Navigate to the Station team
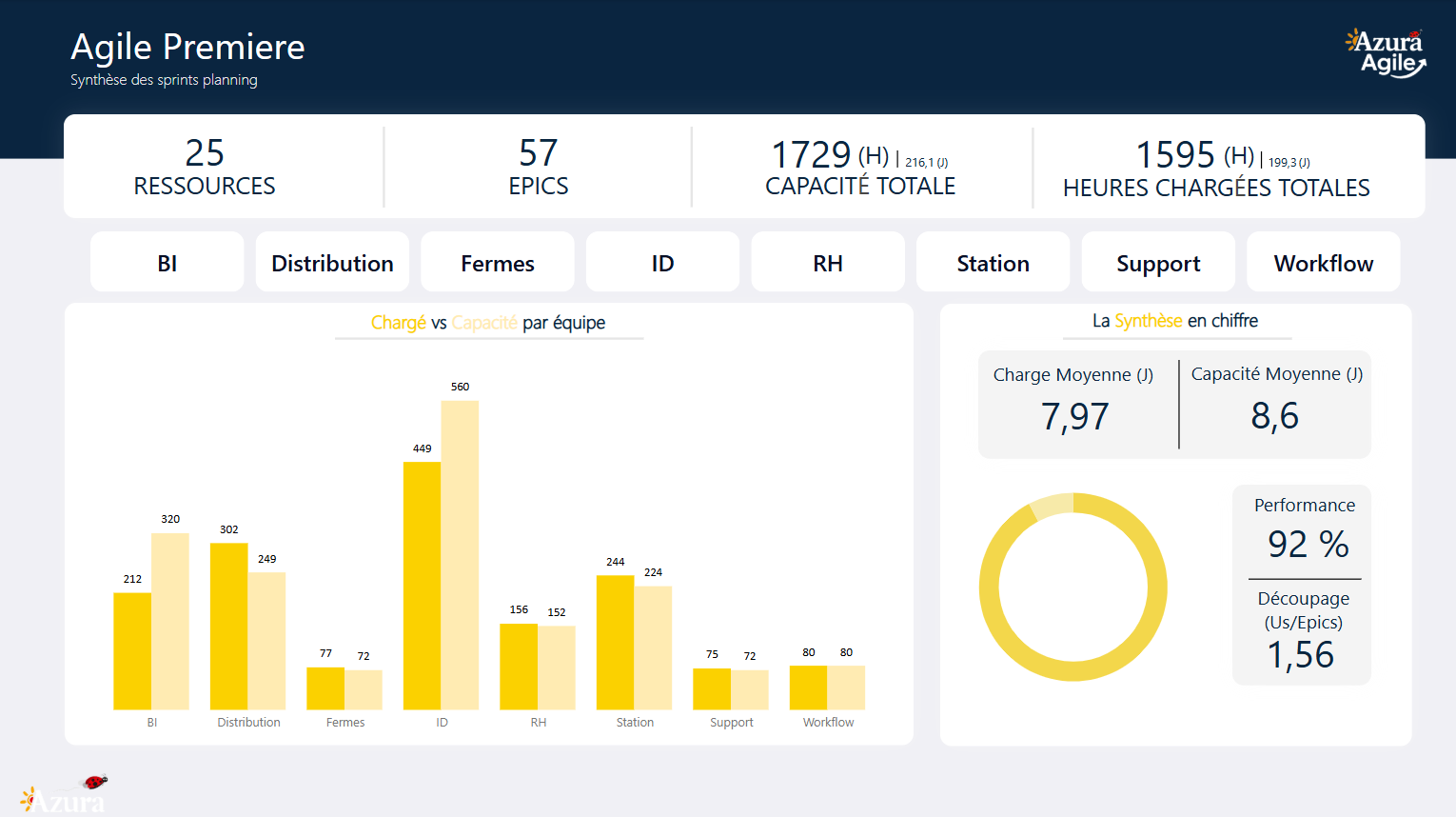Viewport: 1456px width, 817px height. pos(993,263)
